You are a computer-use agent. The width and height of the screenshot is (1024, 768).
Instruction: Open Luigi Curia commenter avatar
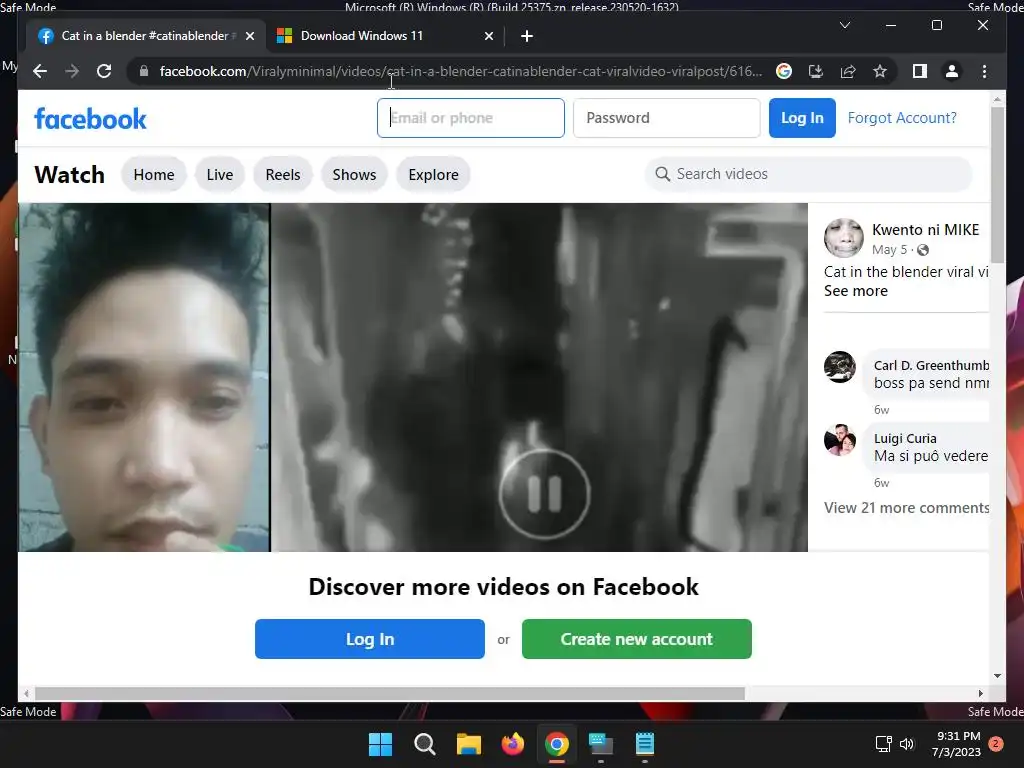[839, 440]
